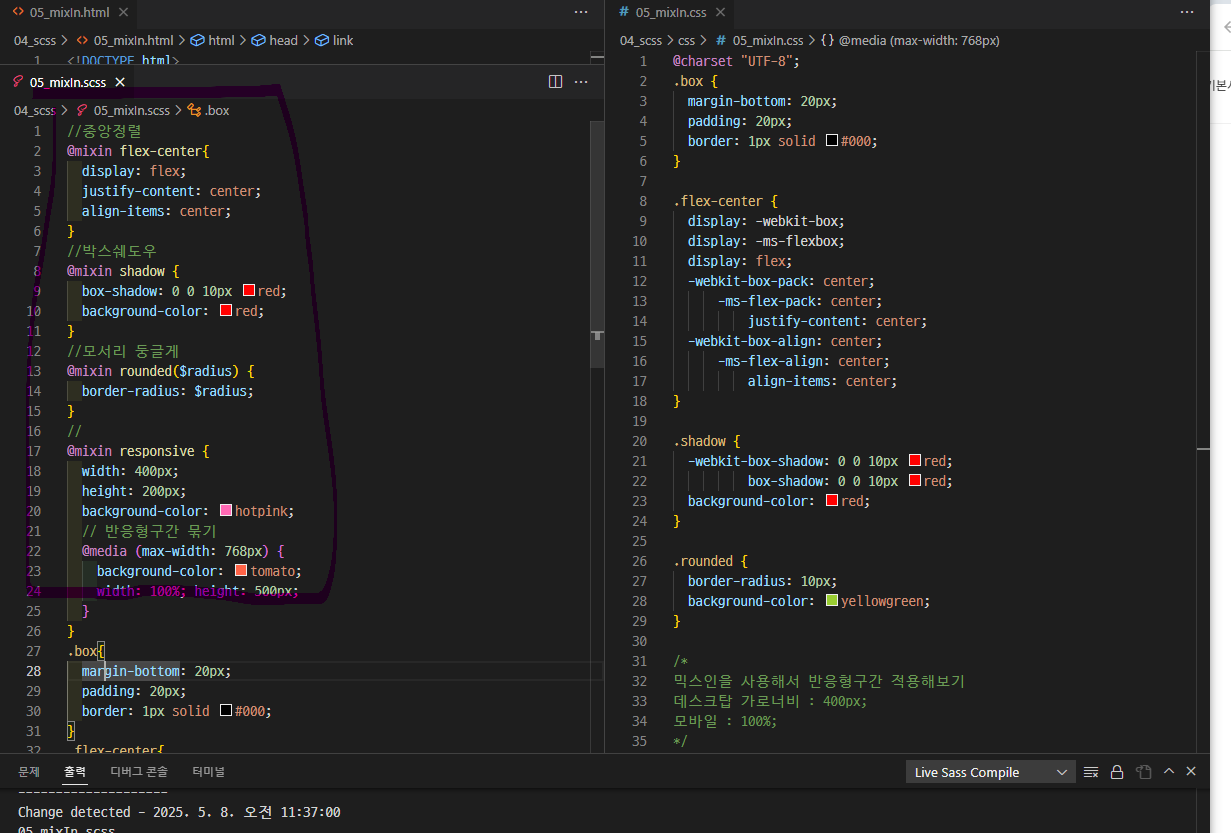
Task: Open red swatch on css line 23
Action: [x=832, y=501]
